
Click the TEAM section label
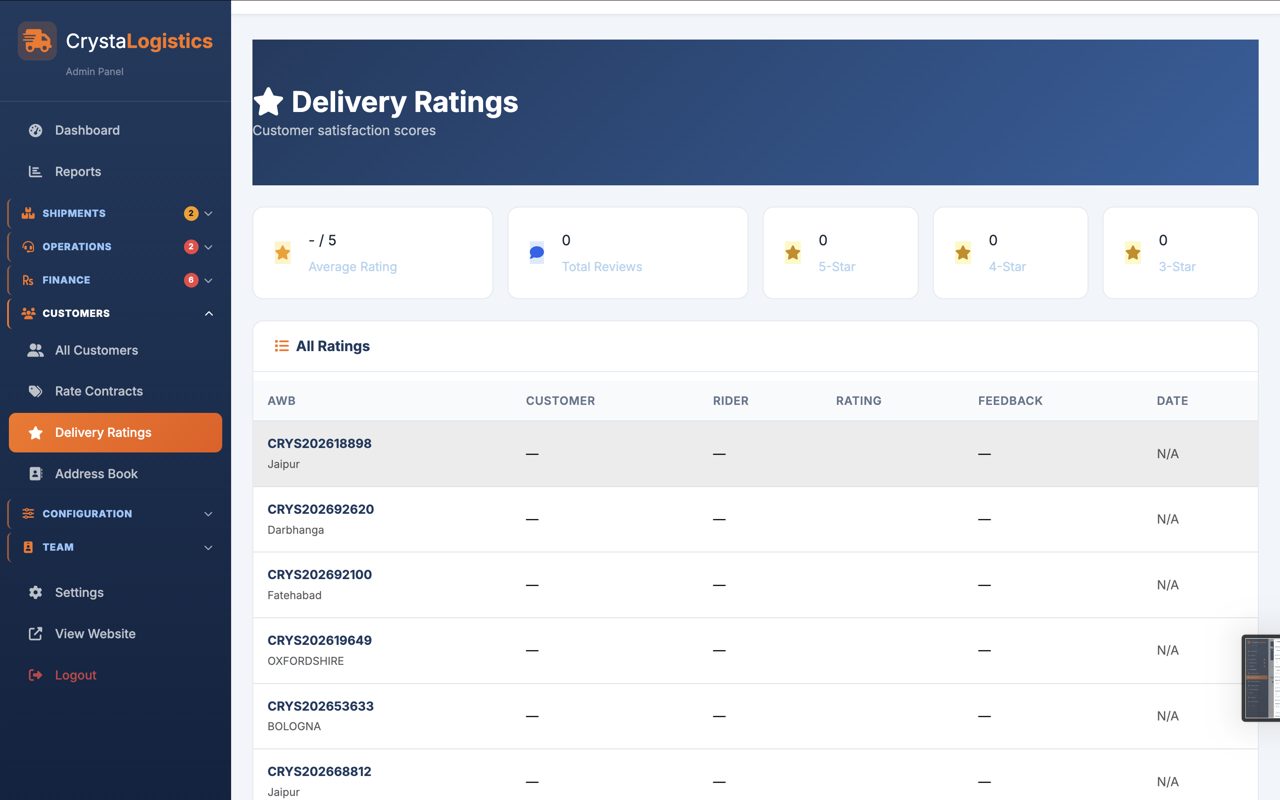(x=58, y=547)
